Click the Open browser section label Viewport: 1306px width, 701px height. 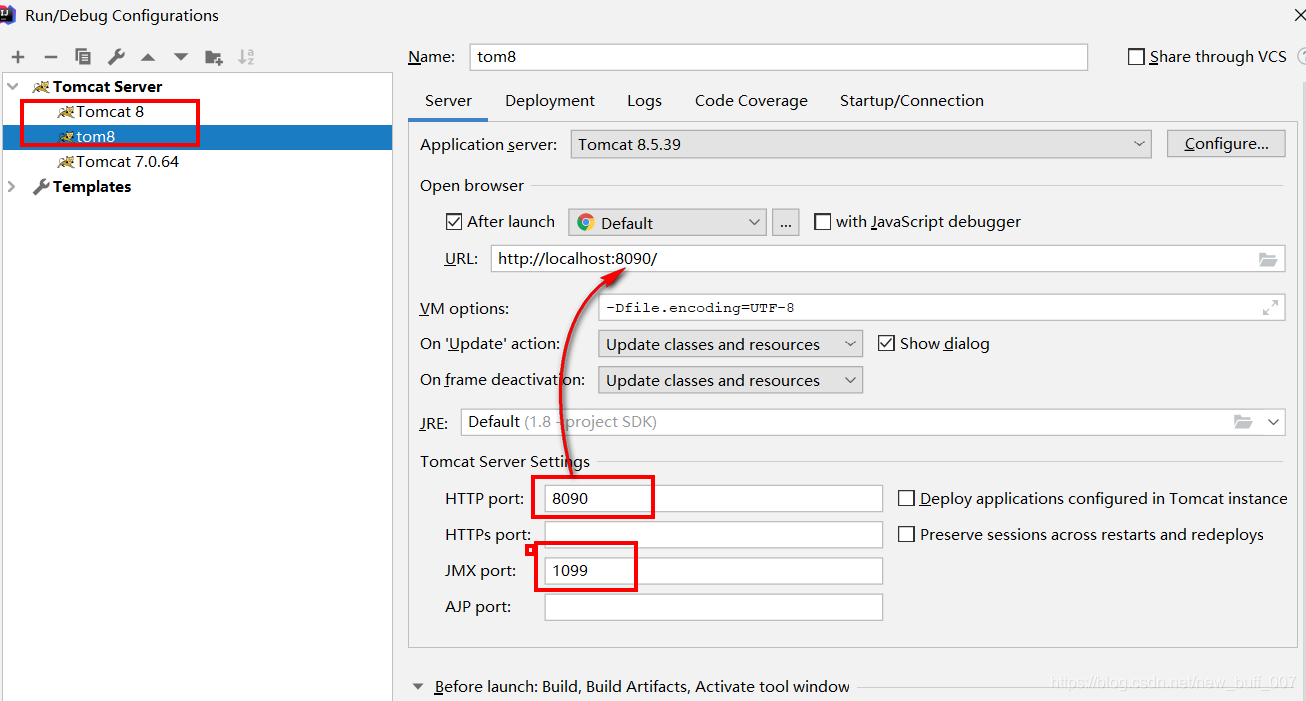click(x=472, y=186)
